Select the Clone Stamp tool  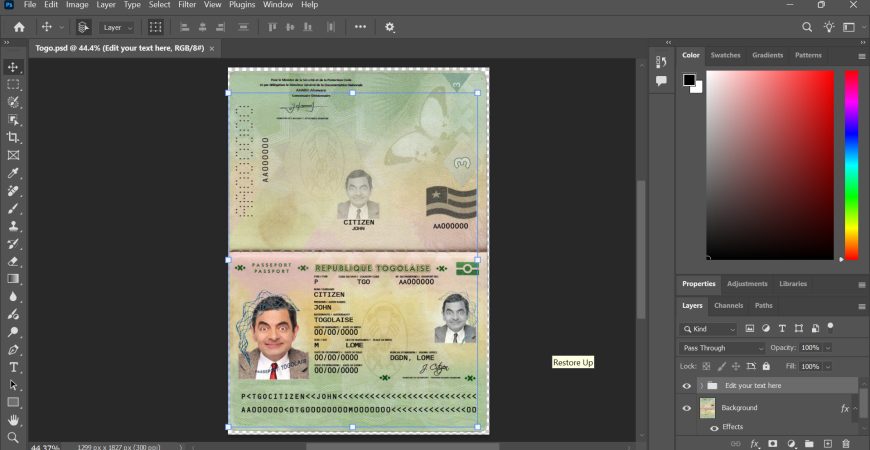(13, 226)
